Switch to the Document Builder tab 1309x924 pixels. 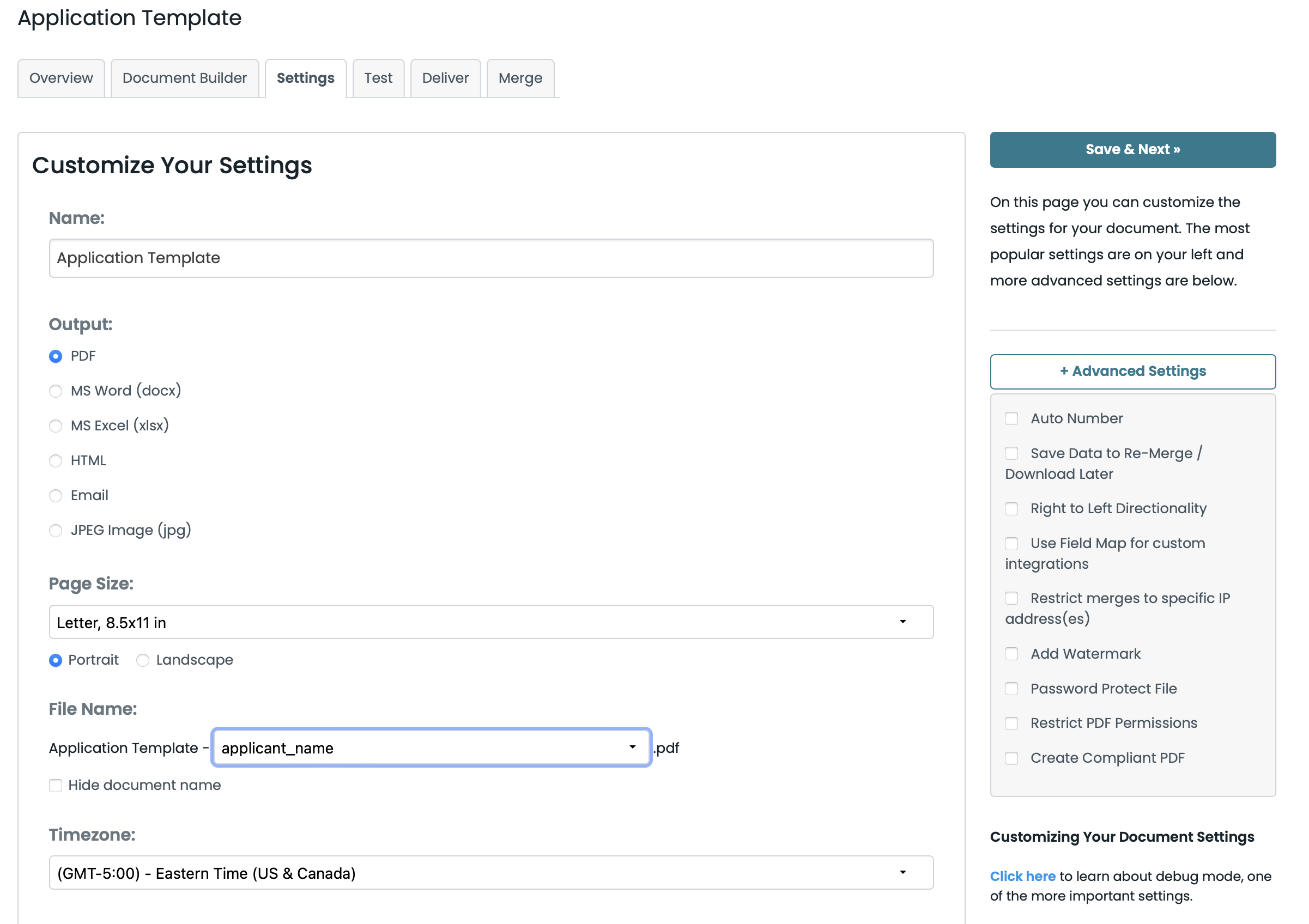(x=184, y=78)
